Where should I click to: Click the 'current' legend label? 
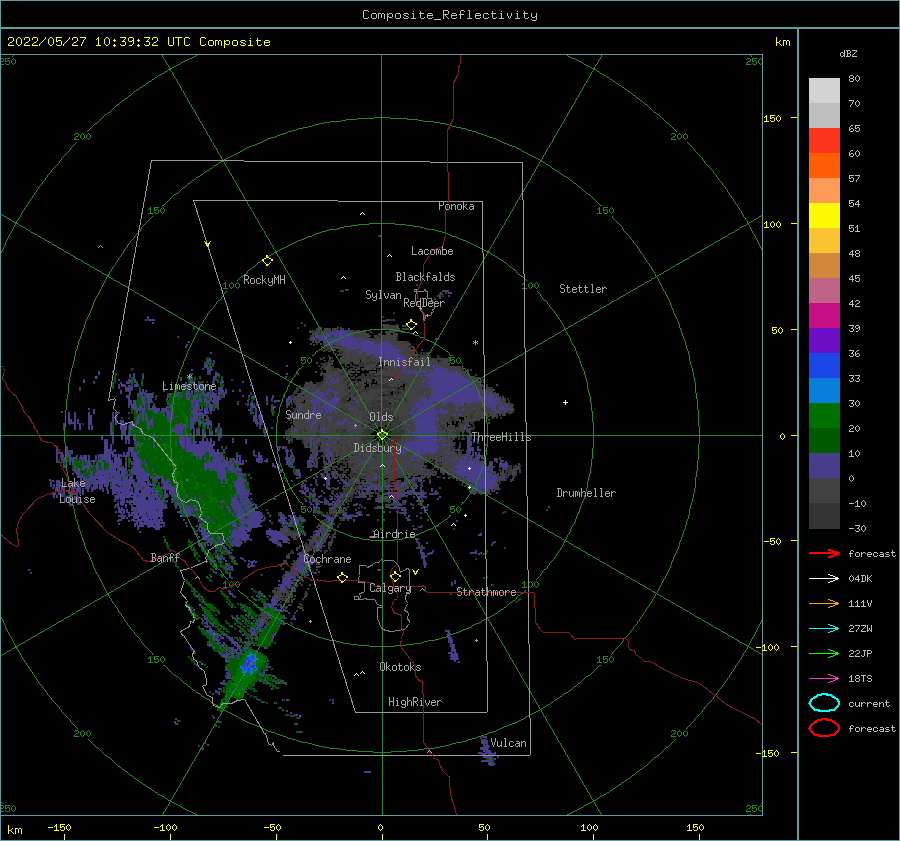tap(869, 703)
